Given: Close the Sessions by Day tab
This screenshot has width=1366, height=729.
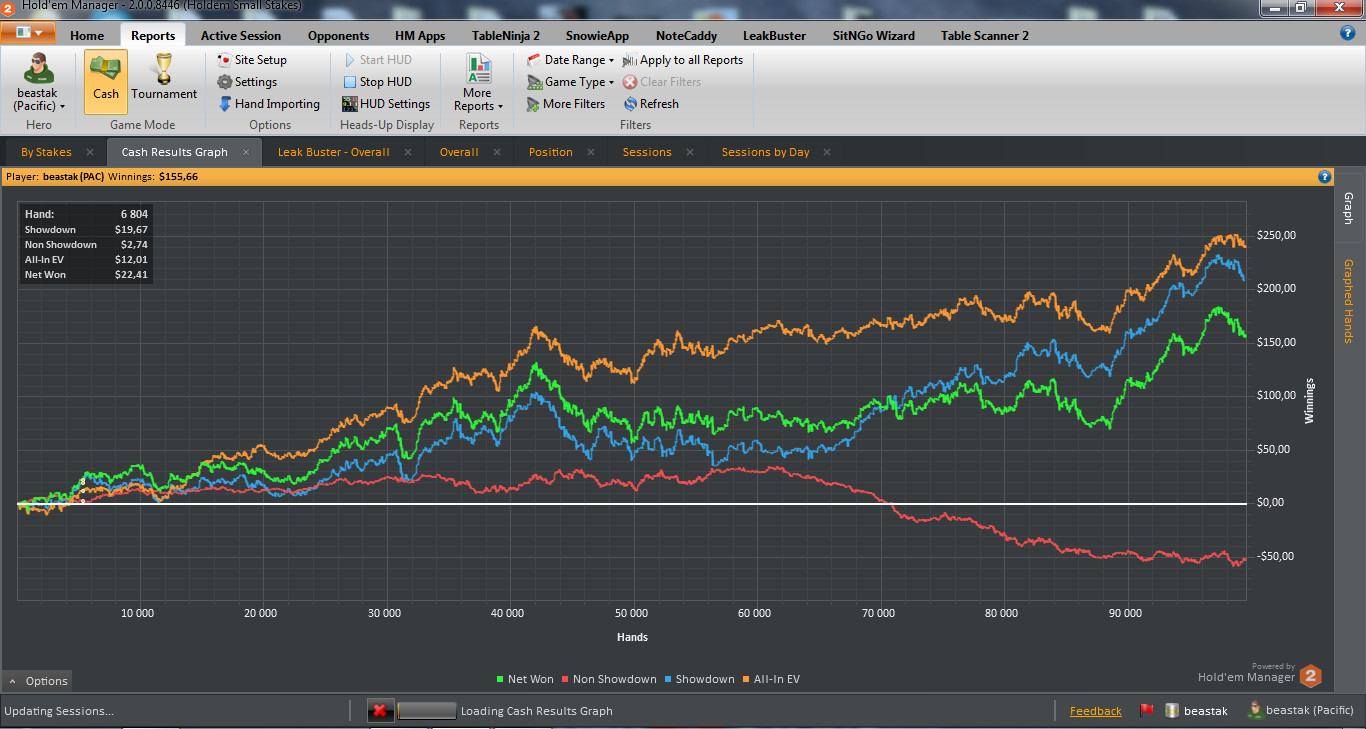Looking at the screenshot, I should pyautogui.click(x=828, y=152).
